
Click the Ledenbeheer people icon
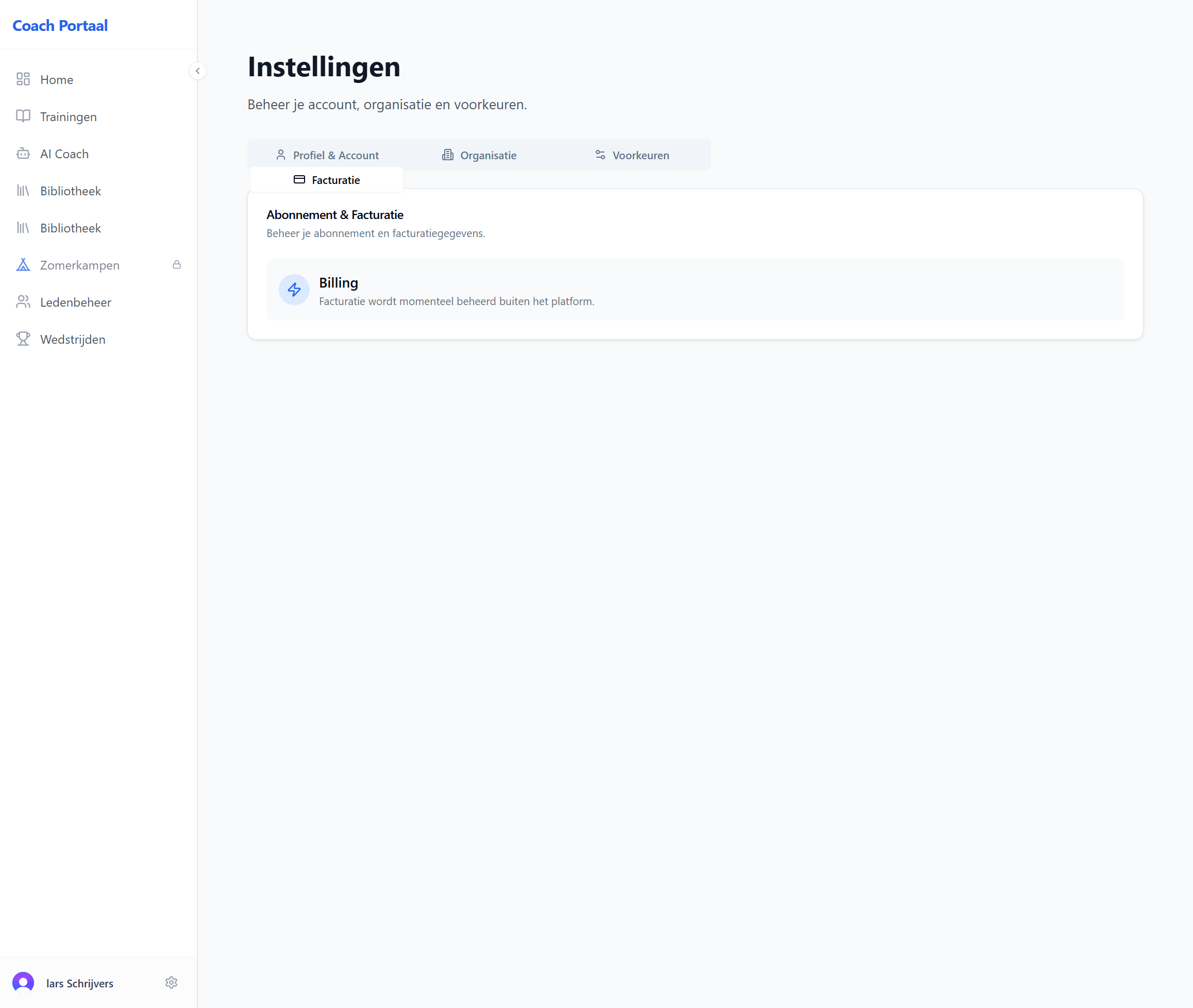tap(23, 301)
